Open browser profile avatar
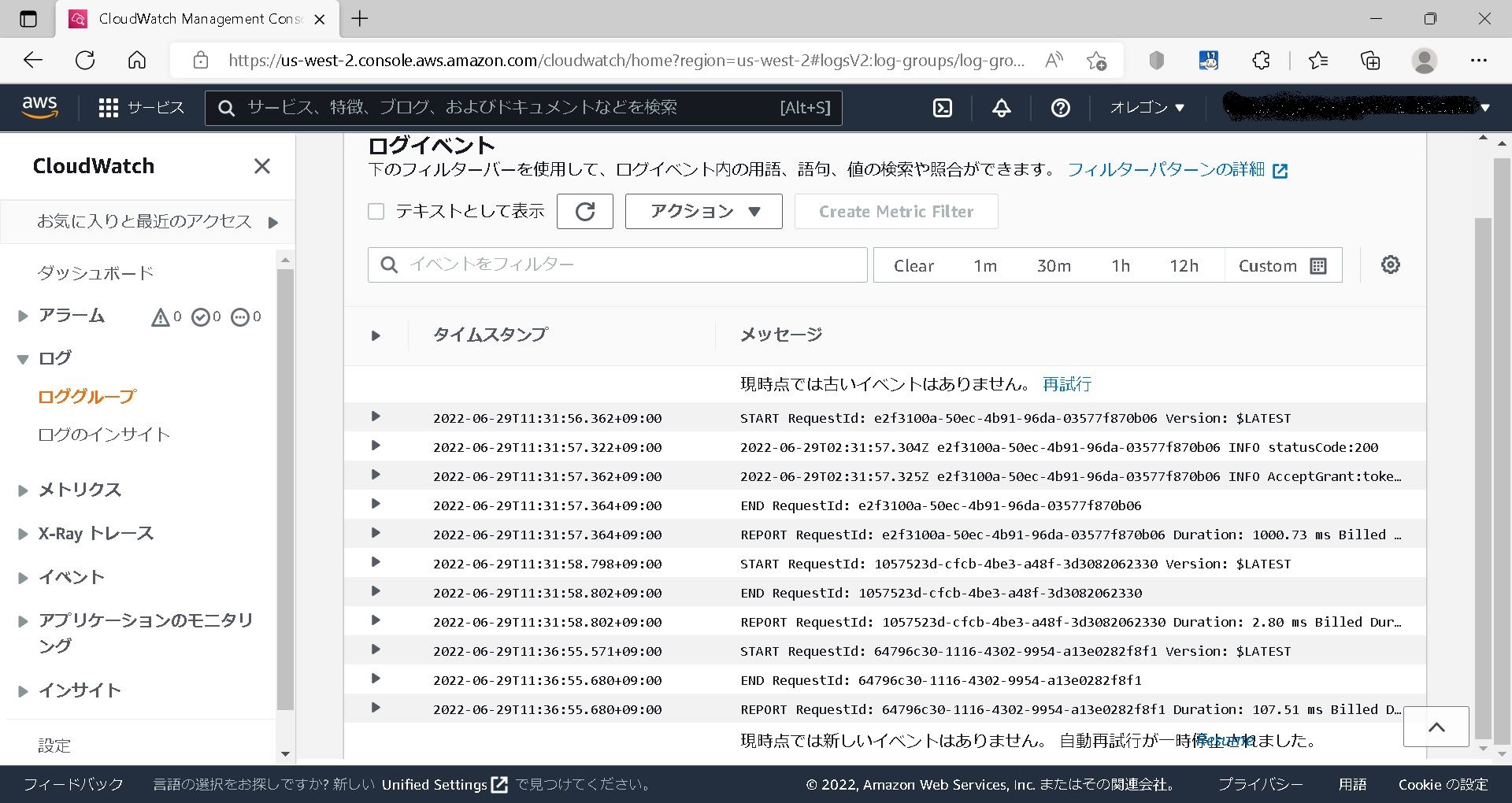 pos(1424,61)
